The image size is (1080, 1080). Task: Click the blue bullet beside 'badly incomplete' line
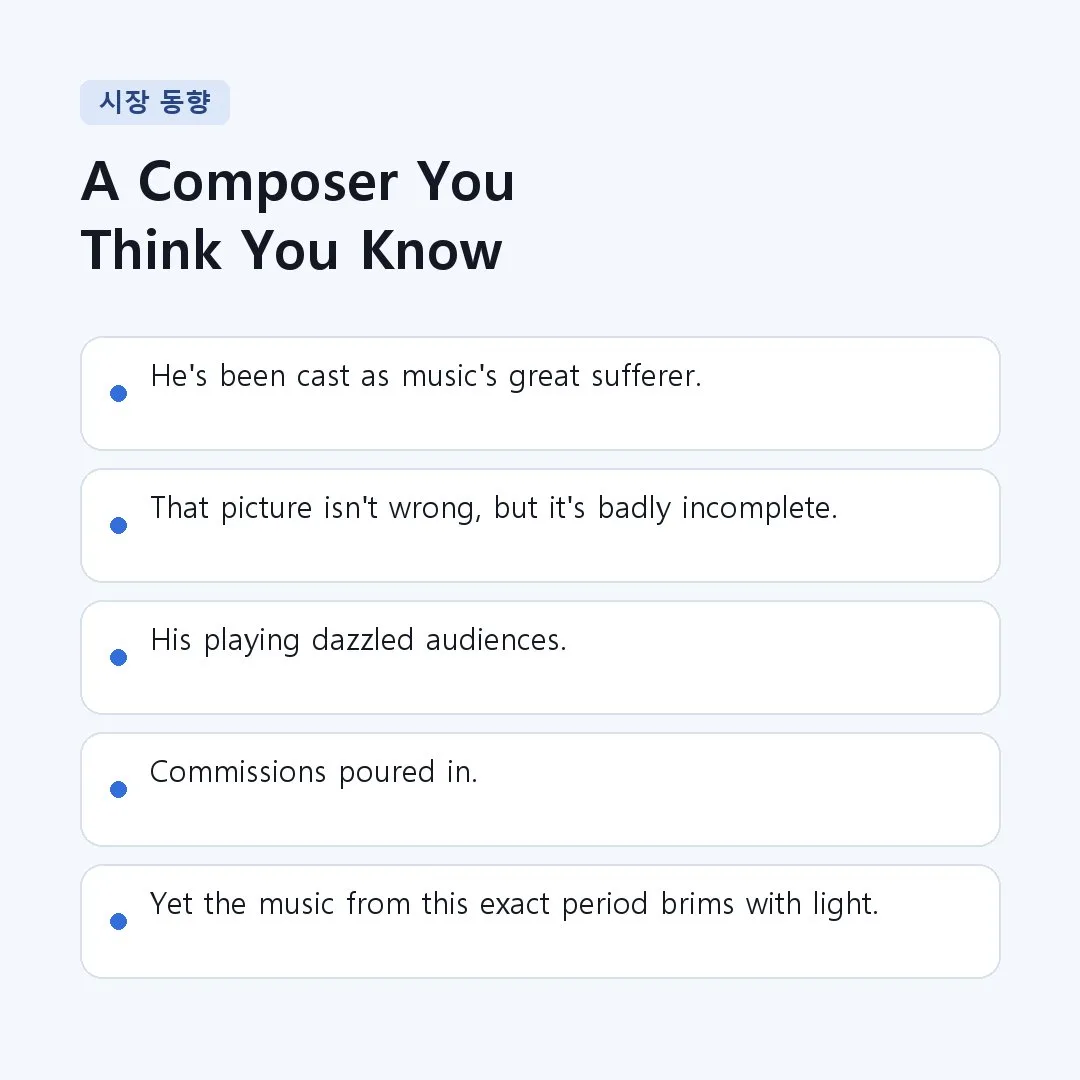pos(118,526)
